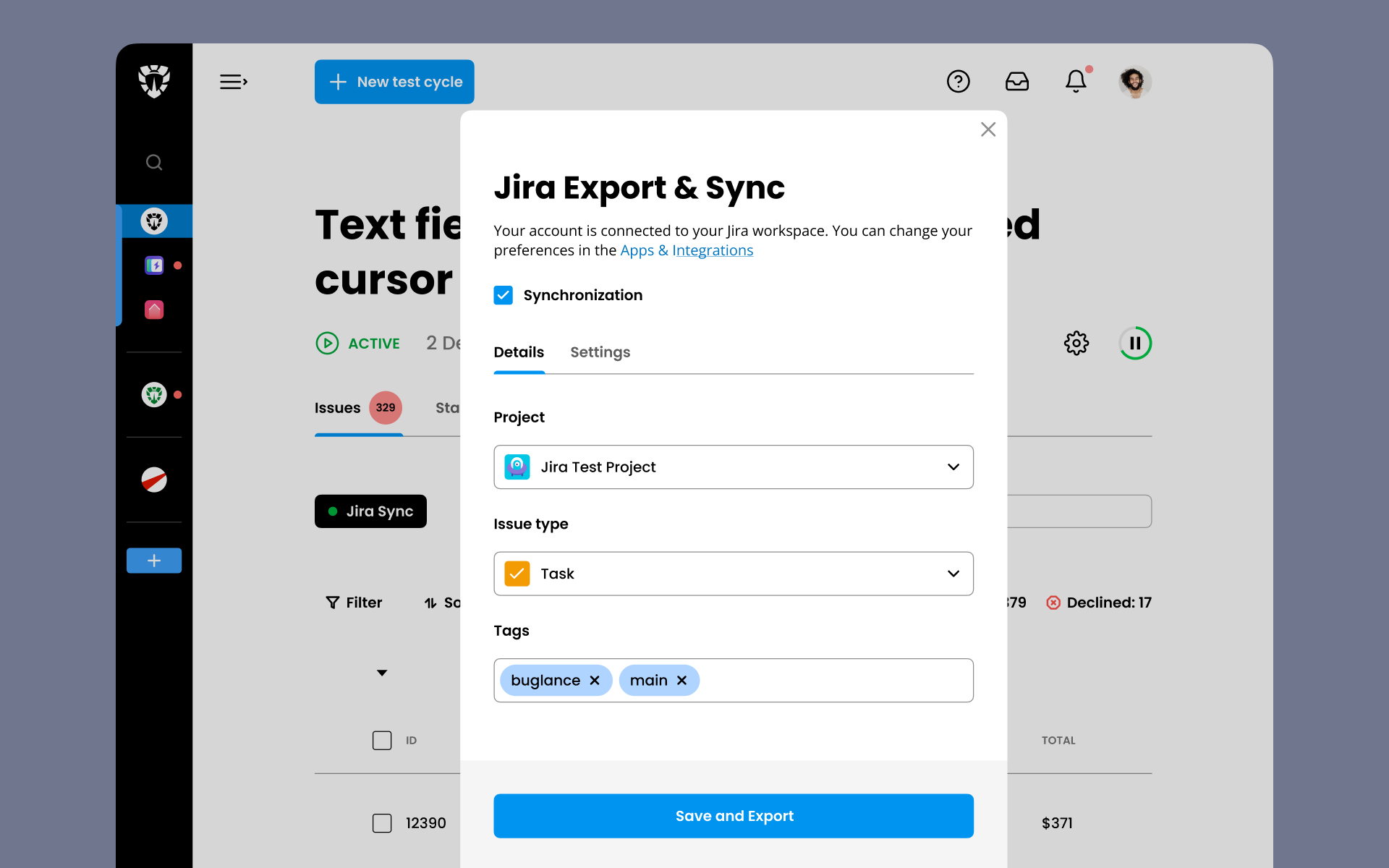Check the checkbox for issue 12390

click(x=382, y=823)
